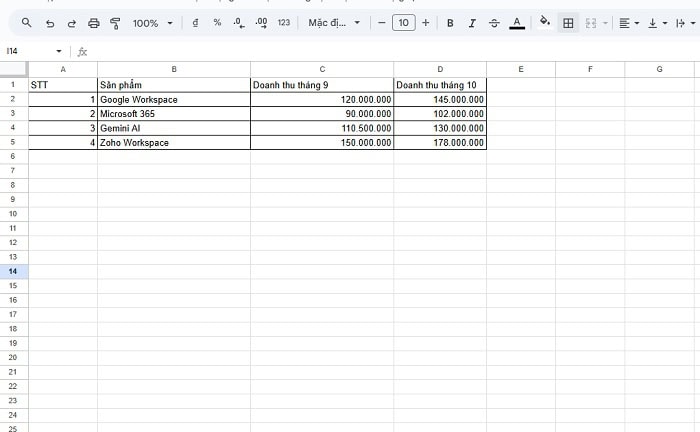
Task: Toggle italic formatting
Action: click(x=472, y=23)
